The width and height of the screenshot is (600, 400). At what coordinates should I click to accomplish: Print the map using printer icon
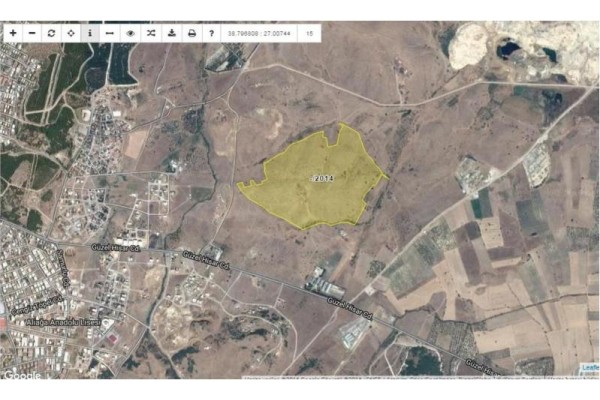191,33
